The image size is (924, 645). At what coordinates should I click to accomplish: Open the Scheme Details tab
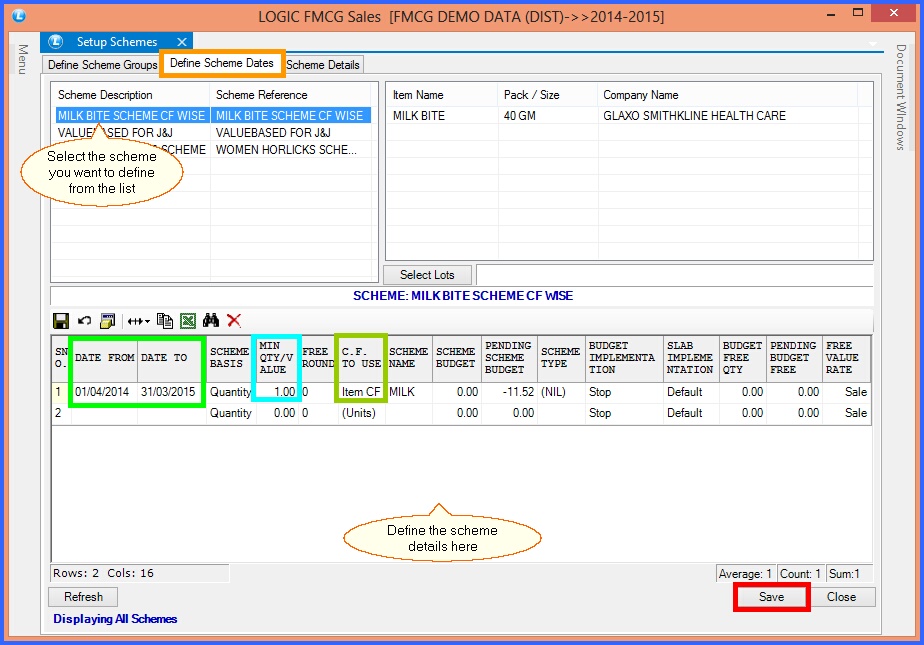point(323,65)
